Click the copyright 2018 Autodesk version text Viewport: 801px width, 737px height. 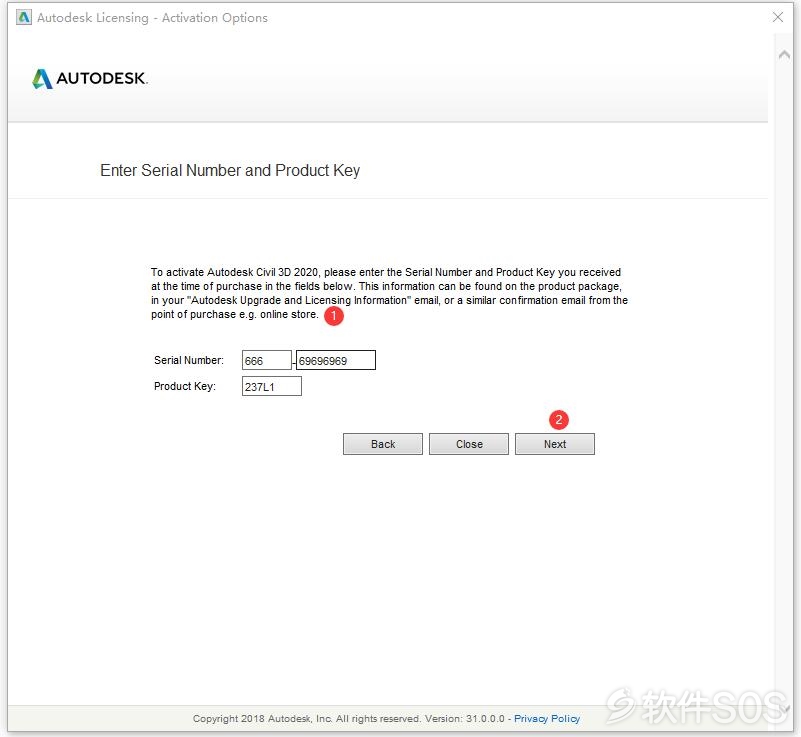(x=348, y=719)
